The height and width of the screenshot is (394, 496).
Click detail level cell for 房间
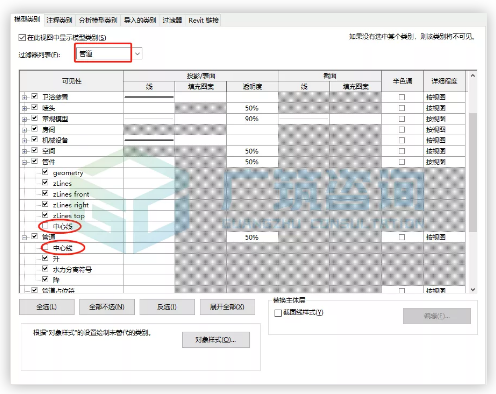(x=444, y=130)
